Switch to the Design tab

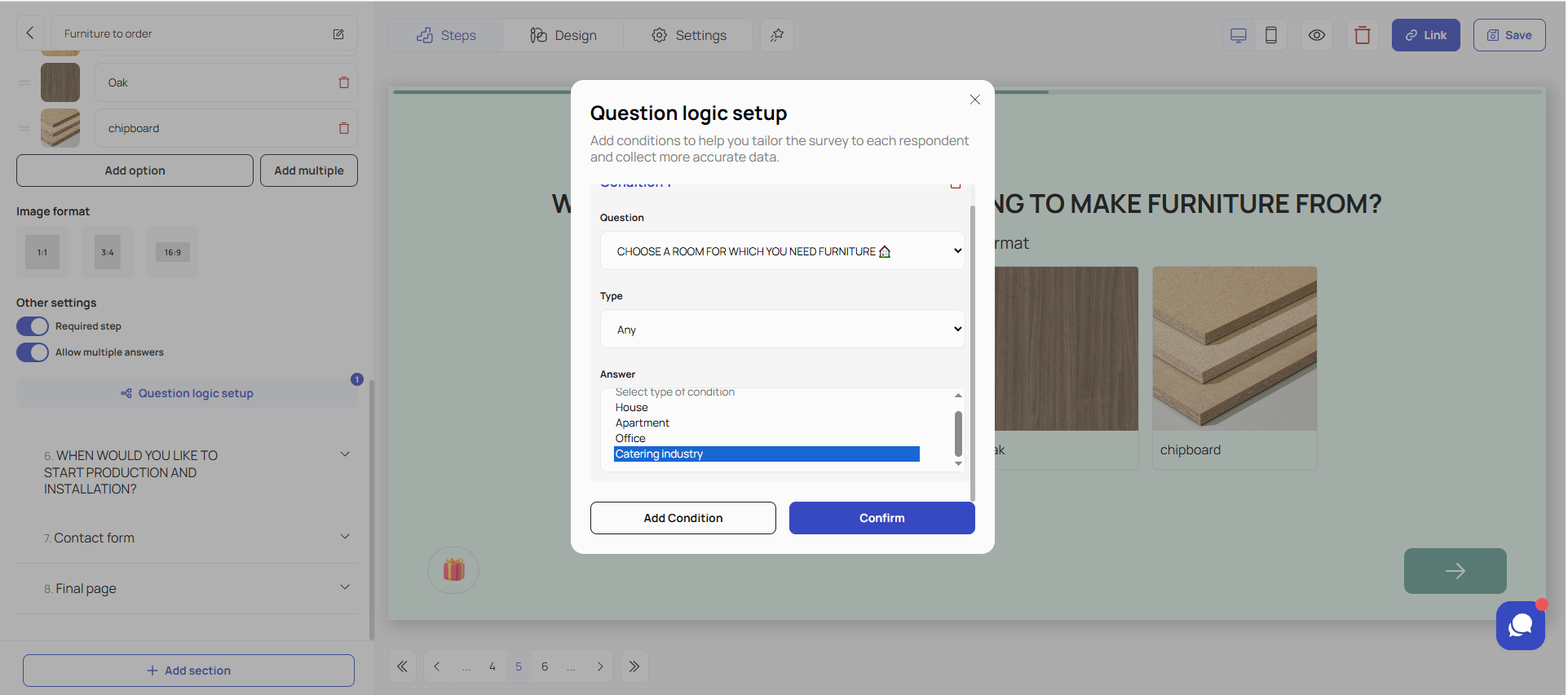[x=563, y=35]
